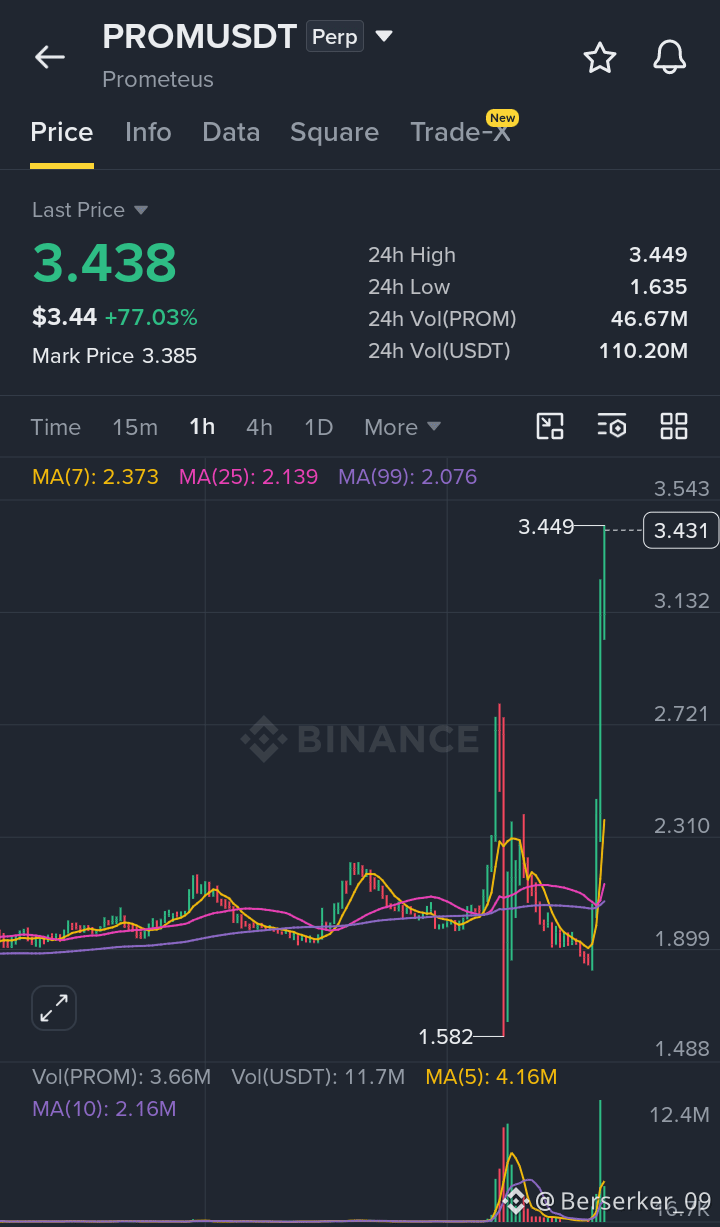The width and height of the screenshot is (720, 1227).
Task: Switch to the Price tab
Action: (62, 132)
